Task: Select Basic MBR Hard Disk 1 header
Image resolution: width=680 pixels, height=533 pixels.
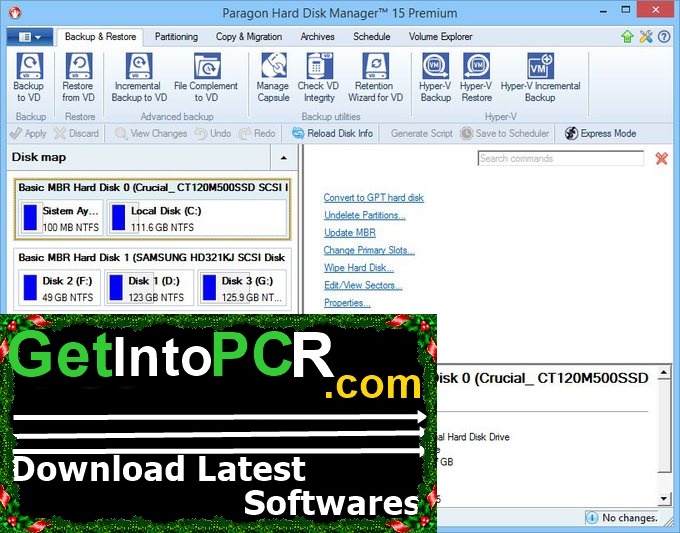Action: tap(152, 258)
